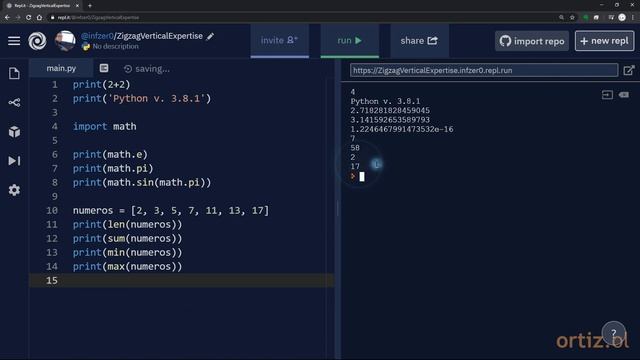The height and width of the screenshot is (360, 640).
Task: Click the saving history indicator
Action: pos(147,69)
